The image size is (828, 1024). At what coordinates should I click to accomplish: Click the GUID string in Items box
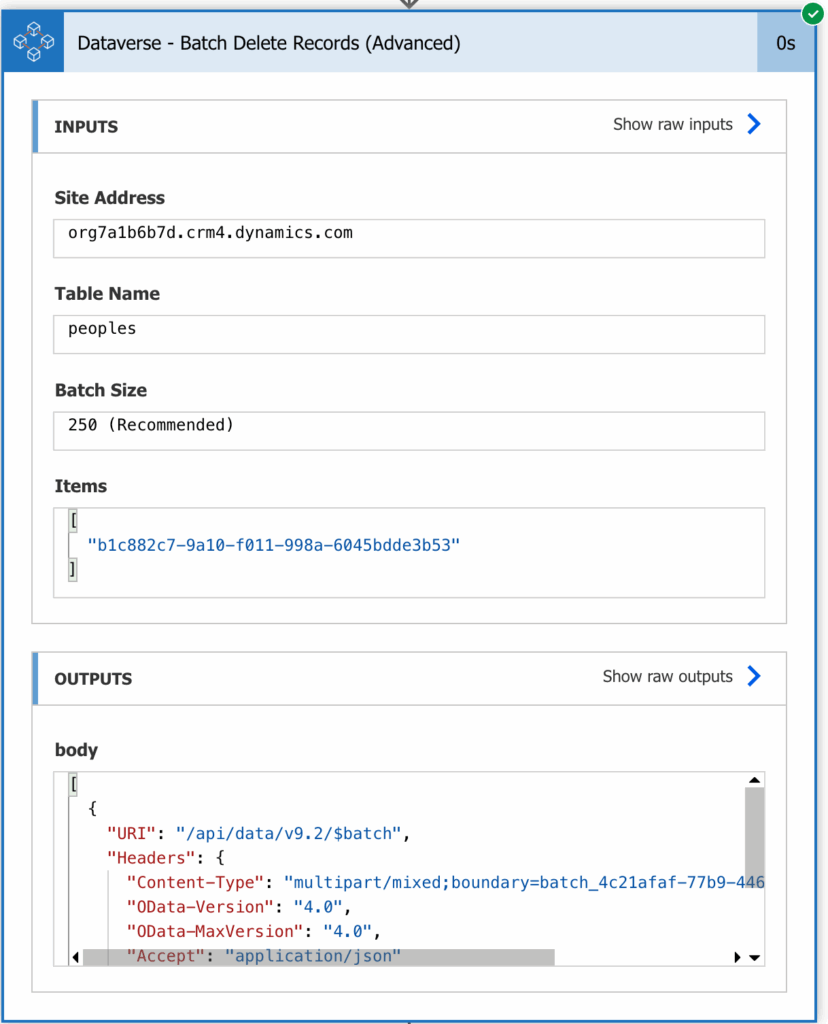pyautogui.click(x=274, y=545)
